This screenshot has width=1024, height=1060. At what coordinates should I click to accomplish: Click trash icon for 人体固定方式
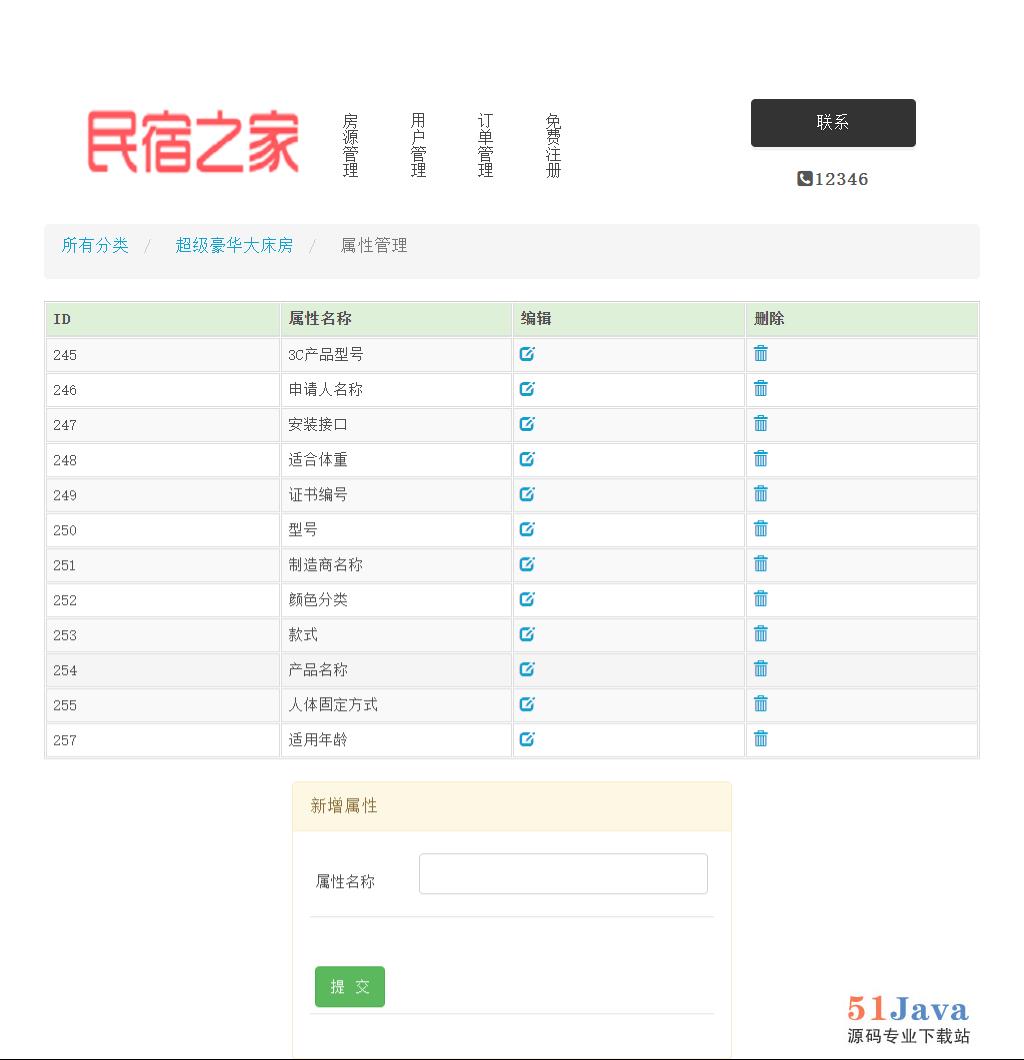point(761,704)
